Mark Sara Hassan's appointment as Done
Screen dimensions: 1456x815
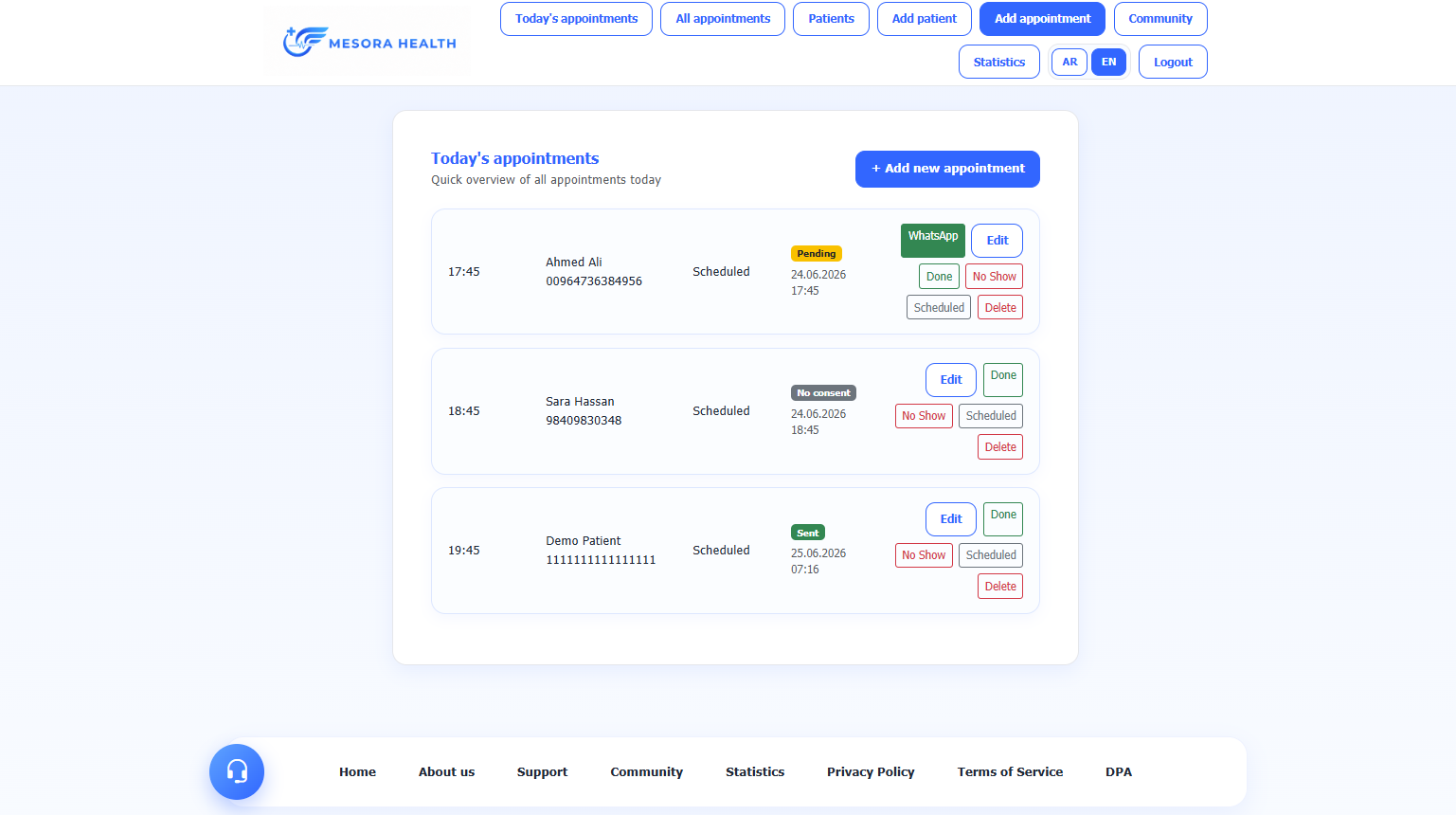tap(1003, 380)
